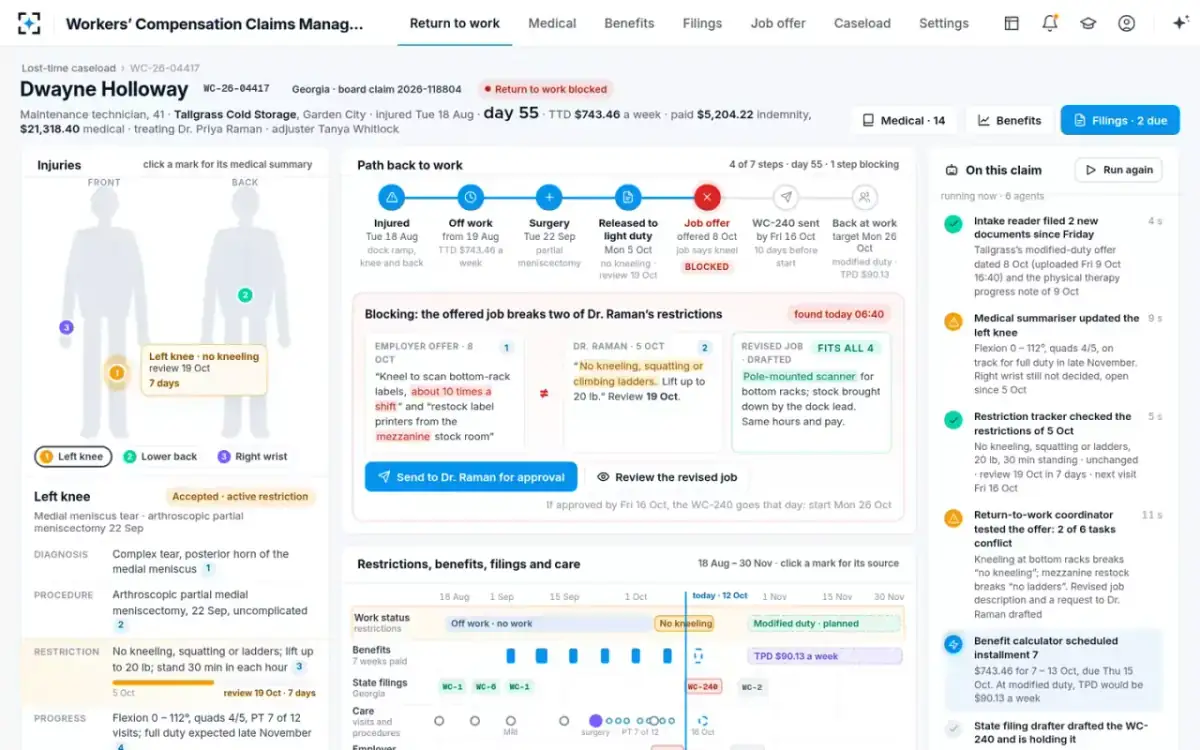This screenshot has height=750, width=1200.
Task: Select the Lower back injury chip
Action: tap(160, 457)
